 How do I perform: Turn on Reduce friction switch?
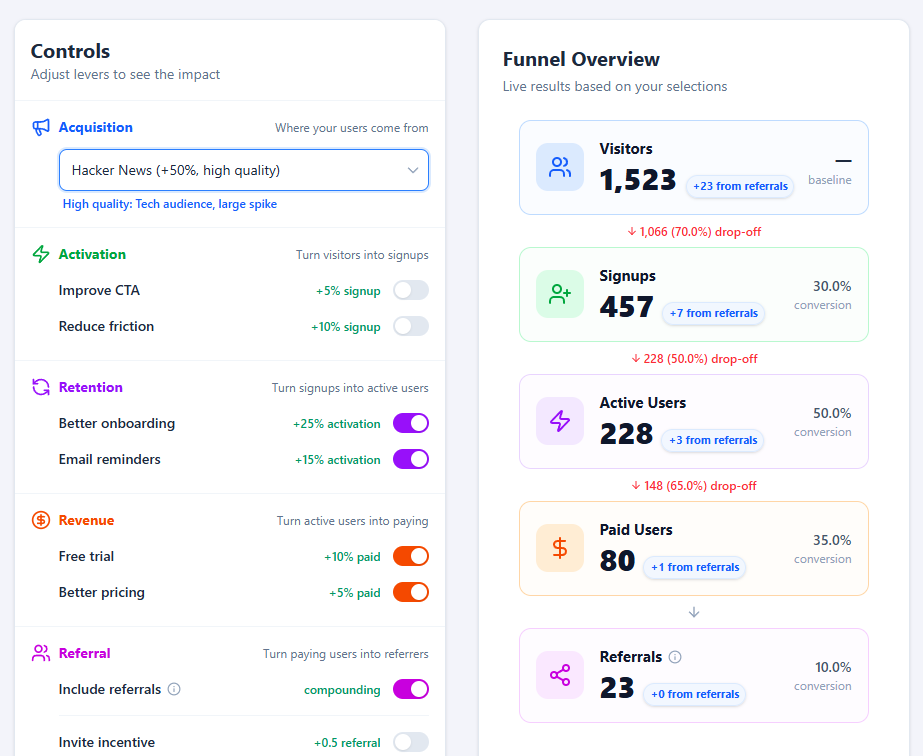[411, 326]
